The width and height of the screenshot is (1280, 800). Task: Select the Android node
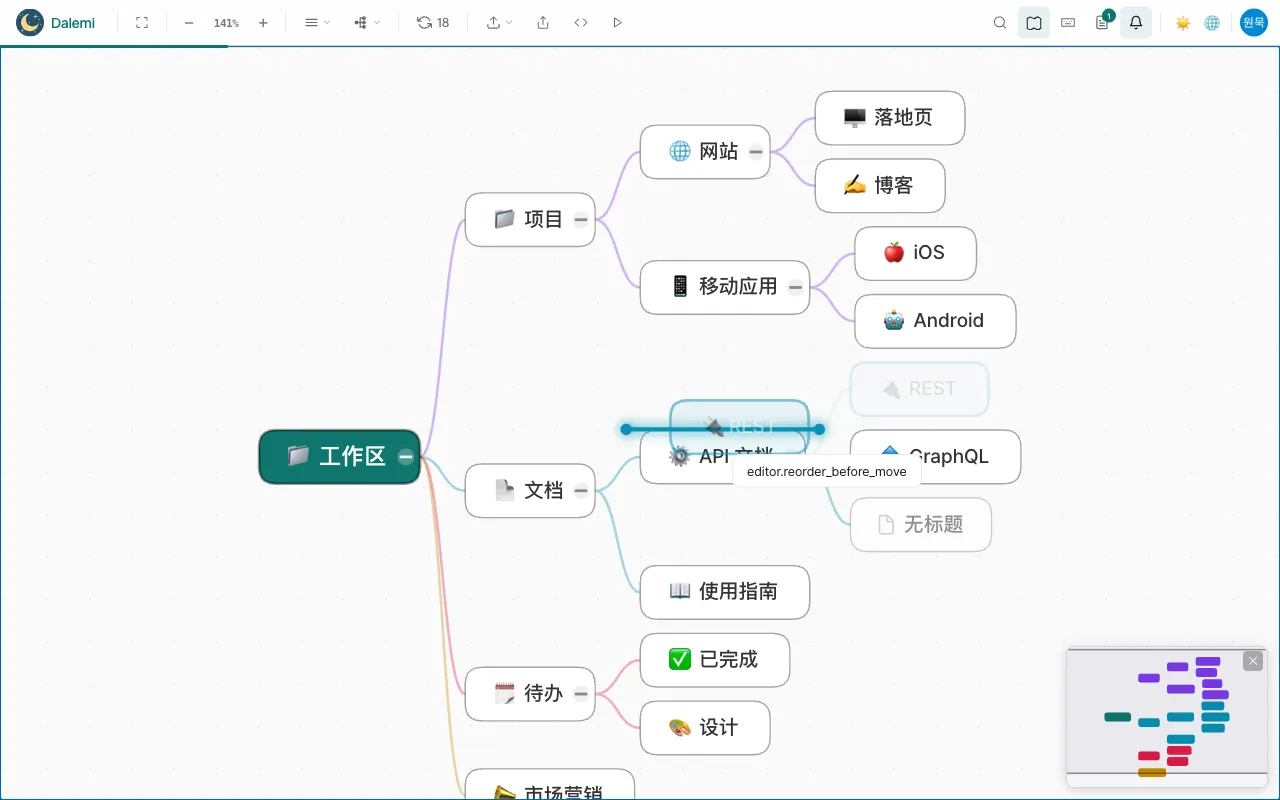[x=935, y=321]
